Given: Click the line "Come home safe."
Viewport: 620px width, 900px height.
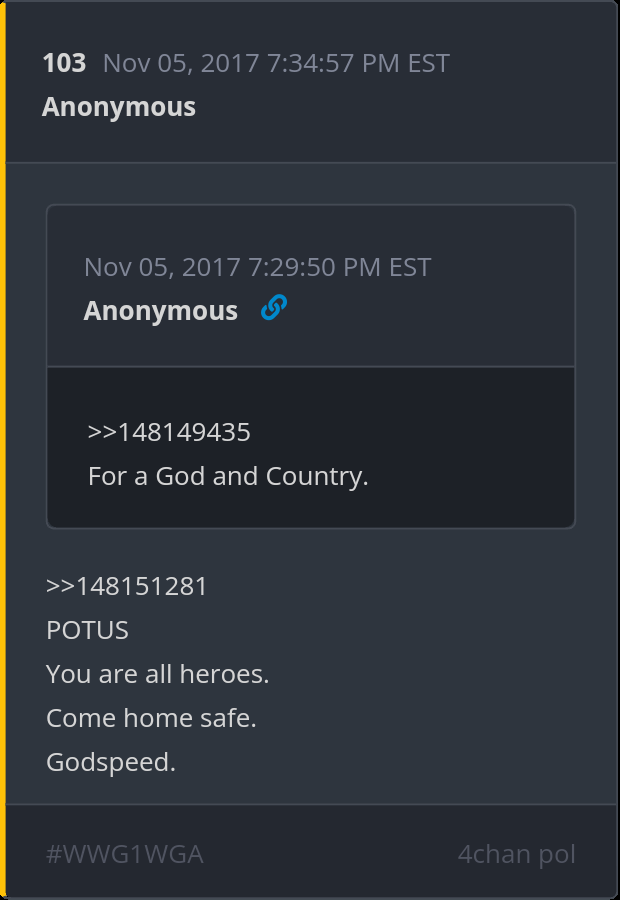Looking at the screenshot, I should click(x=151, y=718).
